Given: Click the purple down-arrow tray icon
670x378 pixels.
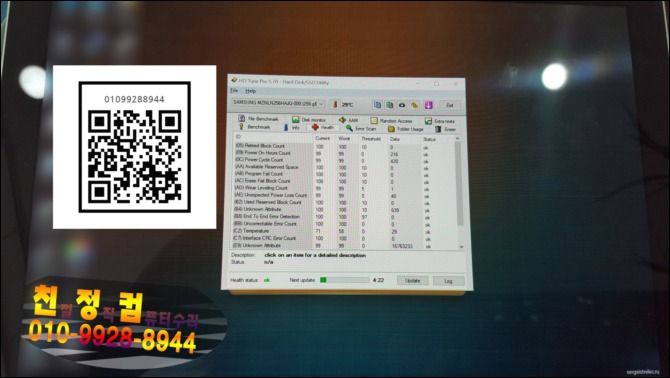Looking at the screenshot, I should [429, 105].
